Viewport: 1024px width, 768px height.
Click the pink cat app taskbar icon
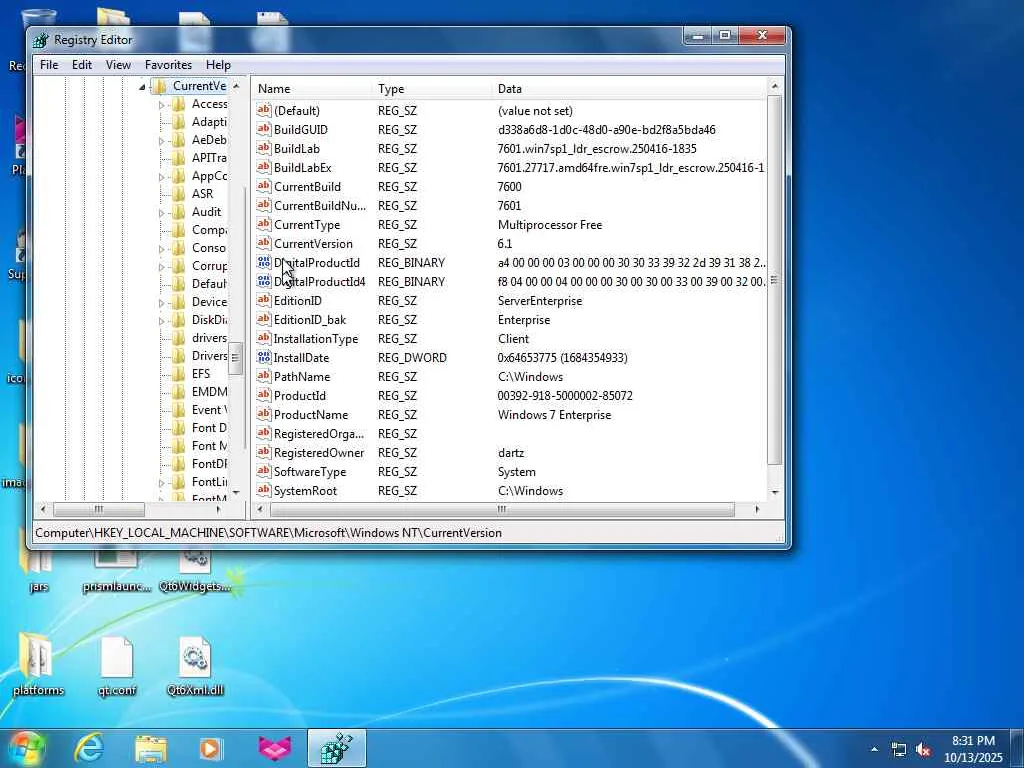pyautogui.click(x=275, y=748)
